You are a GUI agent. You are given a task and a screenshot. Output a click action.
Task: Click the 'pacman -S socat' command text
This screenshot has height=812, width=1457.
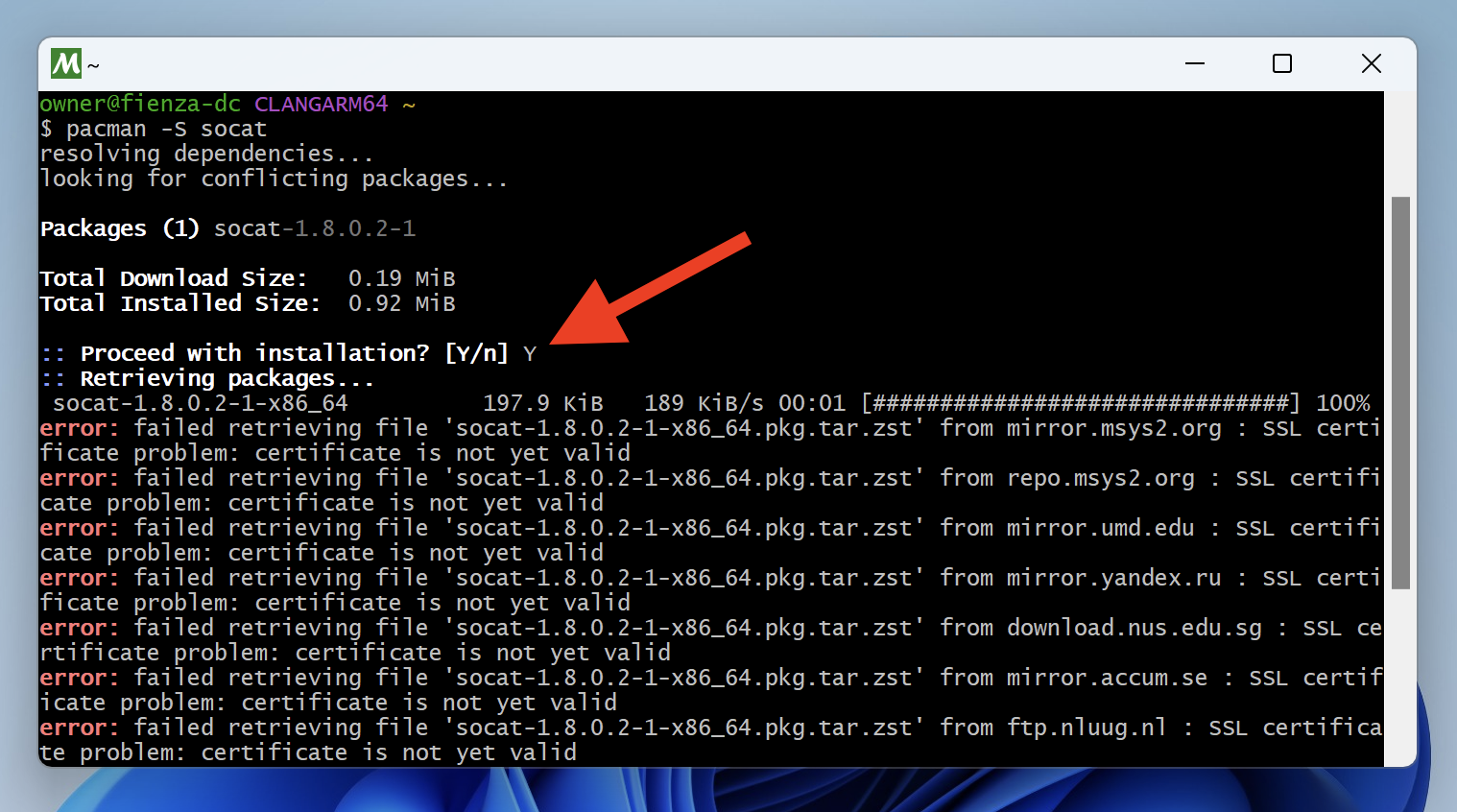point(166,129)
